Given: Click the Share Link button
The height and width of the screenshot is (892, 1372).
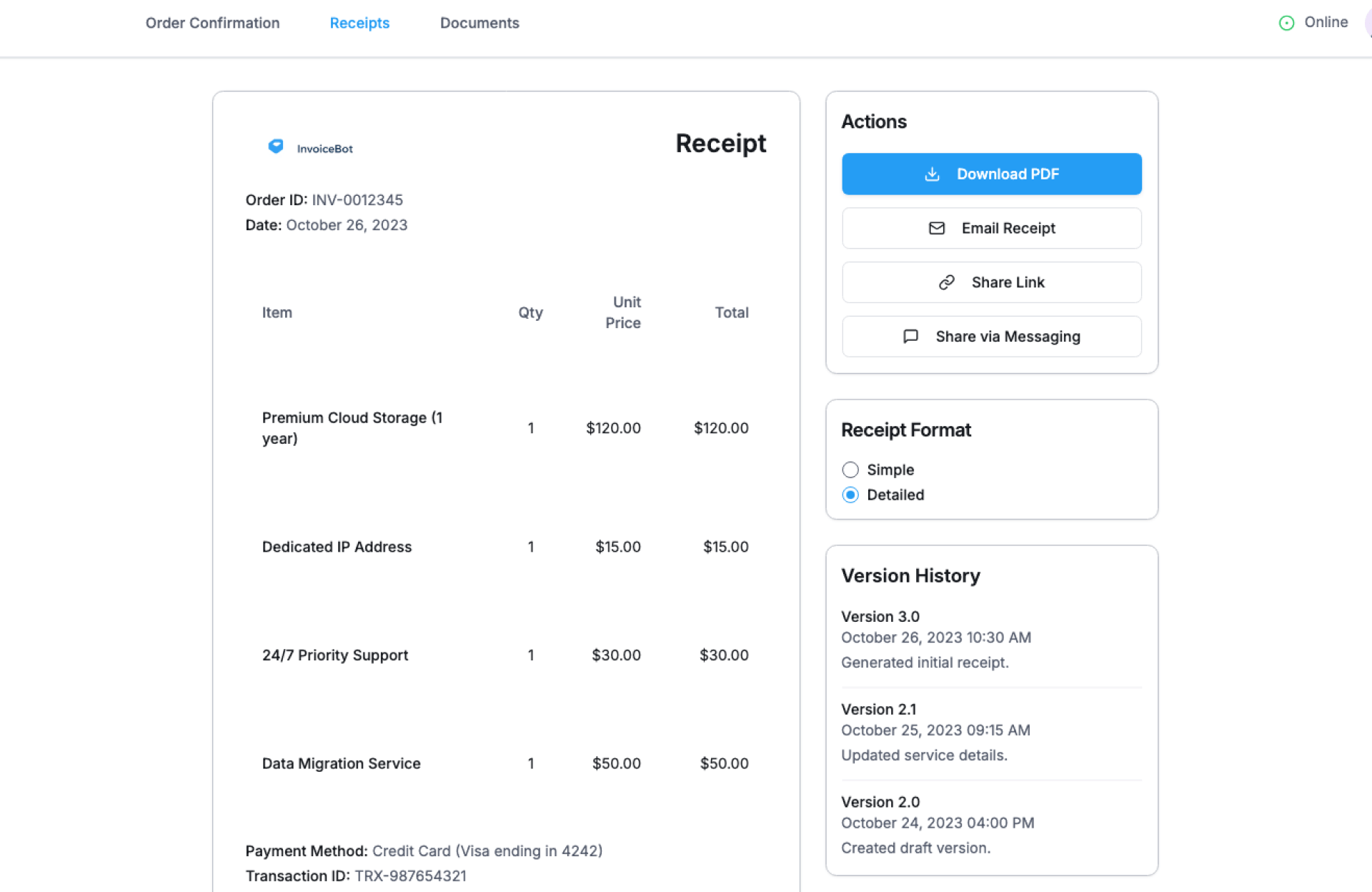Looking at the screenshot, I should pos(991,282).
